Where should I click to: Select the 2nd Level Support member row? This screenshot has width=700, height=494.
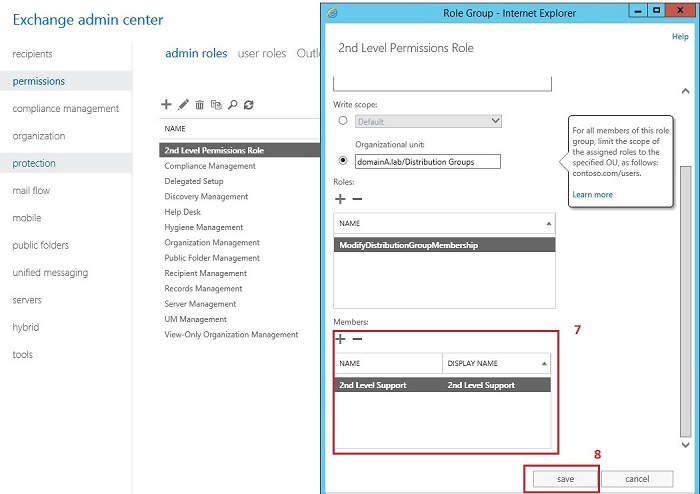[442, 385]
